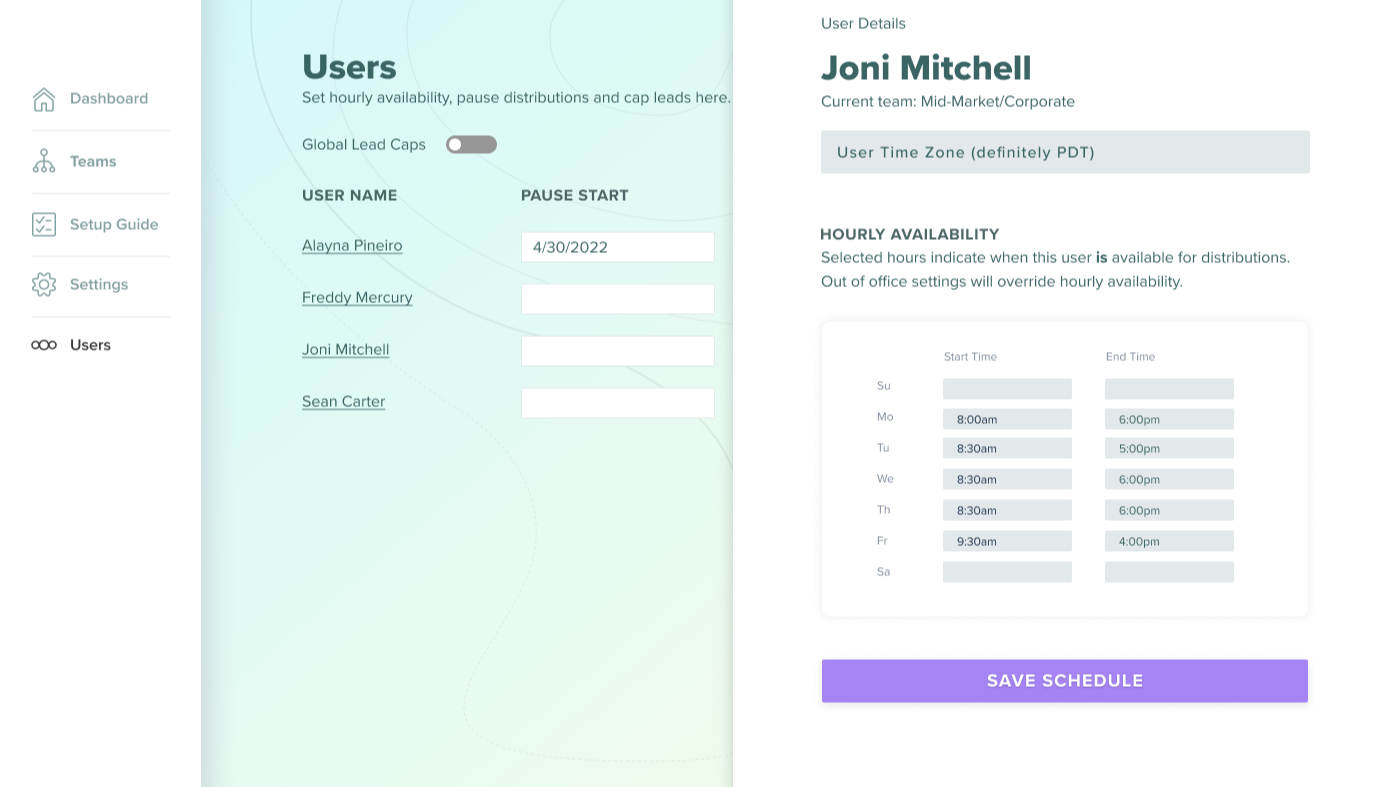Viewport: 1400px width, 787px height.
Task: Set the Saturday end time field
Action: (x=1169, y=572)
